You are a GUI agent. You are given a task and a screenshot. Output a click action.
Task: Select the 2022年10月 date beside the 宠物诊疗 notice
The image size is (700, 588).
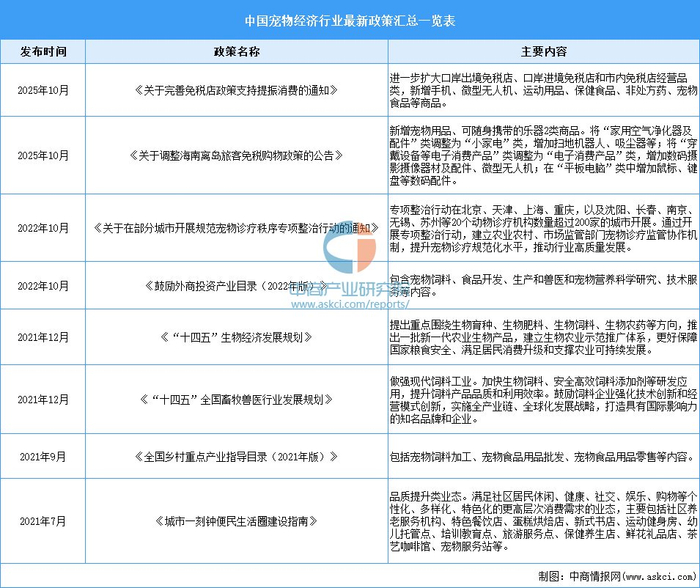[43, 228]
